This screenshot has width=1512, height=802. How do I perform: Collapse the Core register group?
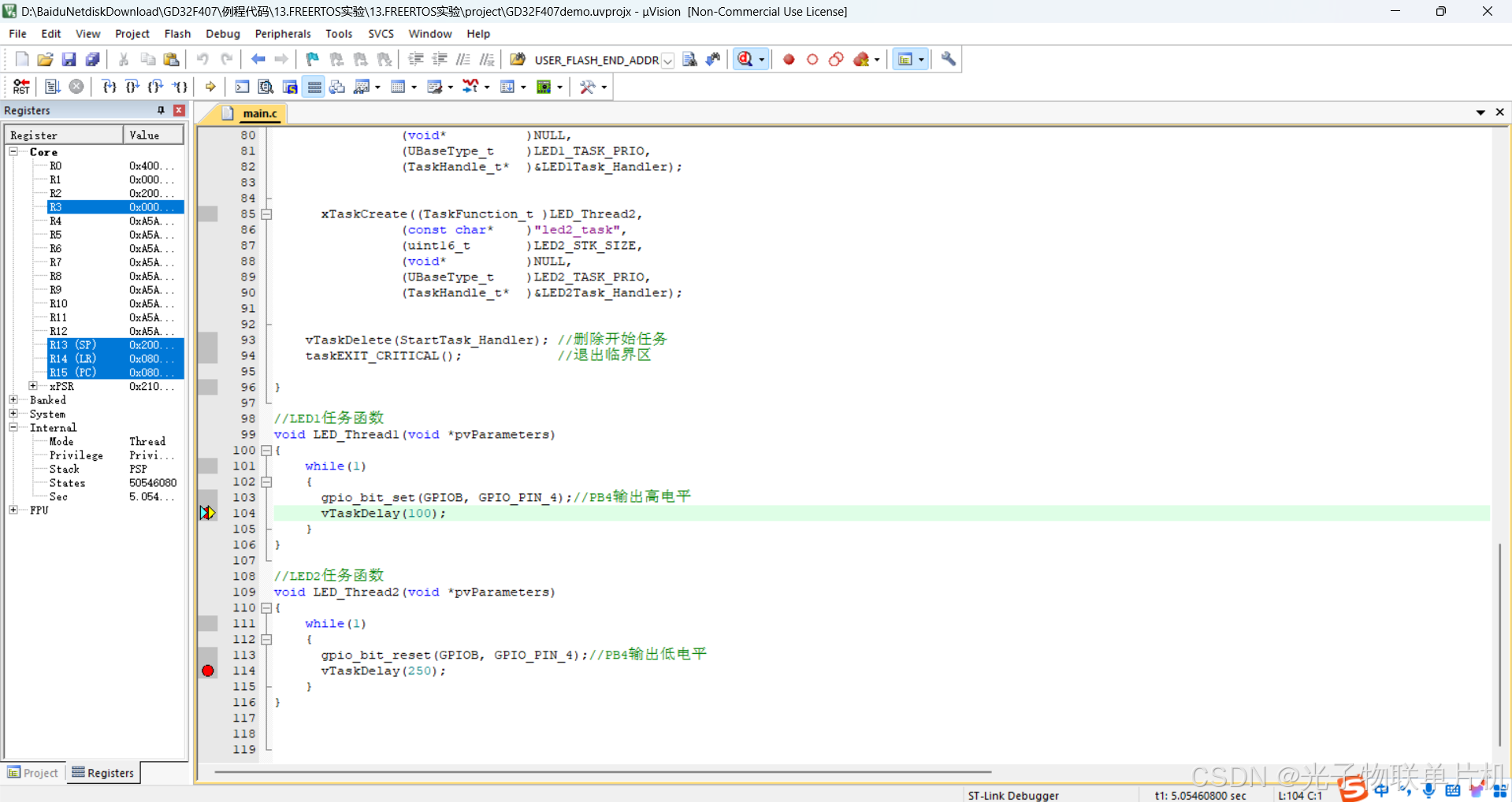click(x=13, y=151)
